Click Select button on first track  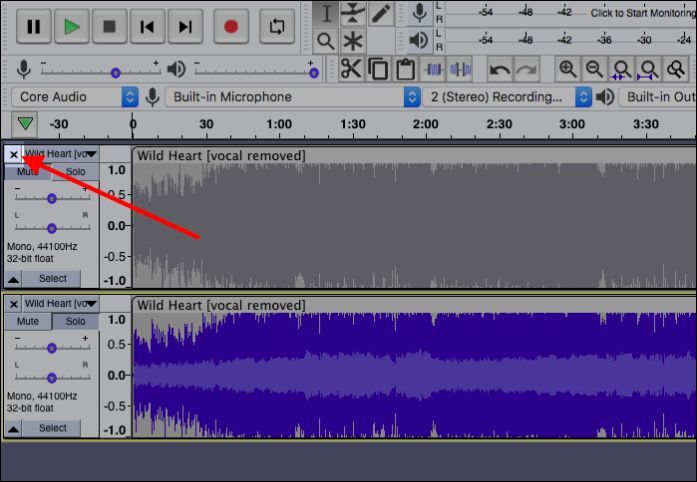click(53, 278)
